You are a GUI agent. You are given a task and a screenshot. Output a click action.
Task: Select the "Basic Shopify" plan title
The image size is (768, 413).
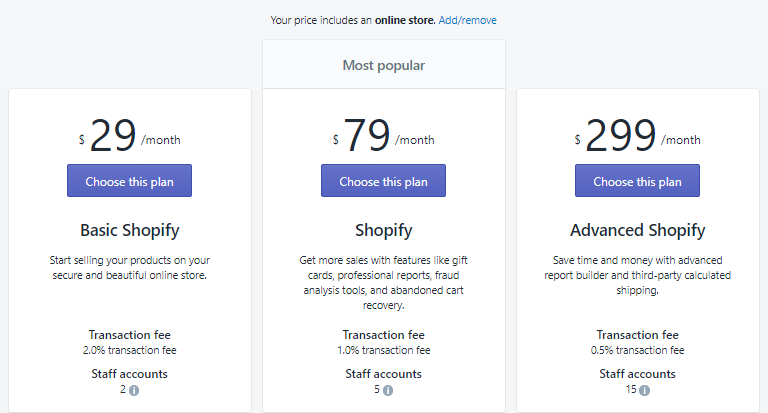(x=130, y=230)
